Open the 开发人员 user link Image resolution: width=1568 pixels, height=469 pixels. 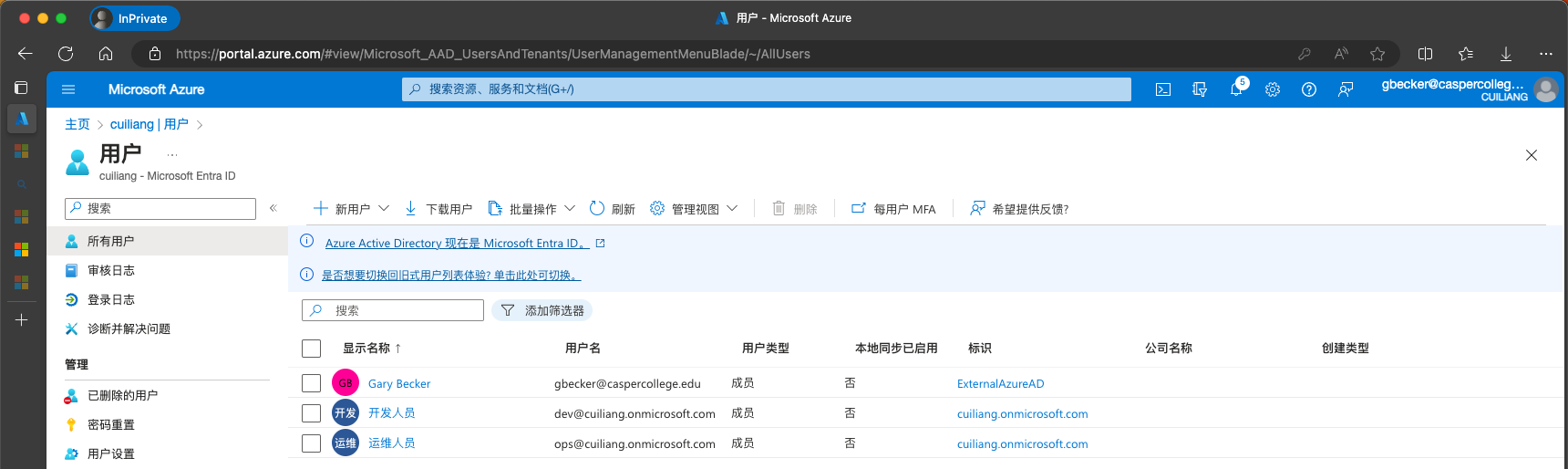392,413
